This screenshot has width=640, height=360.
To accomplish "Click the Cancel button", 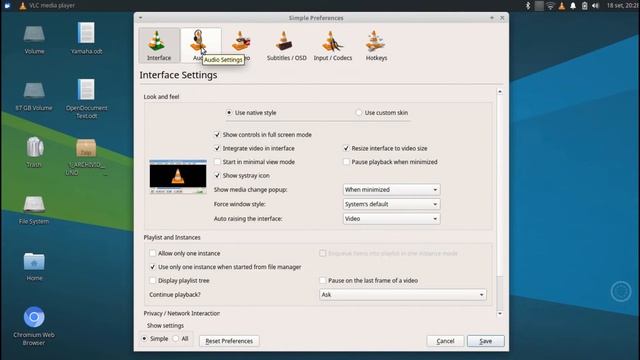I will click(x=445, y=341).
